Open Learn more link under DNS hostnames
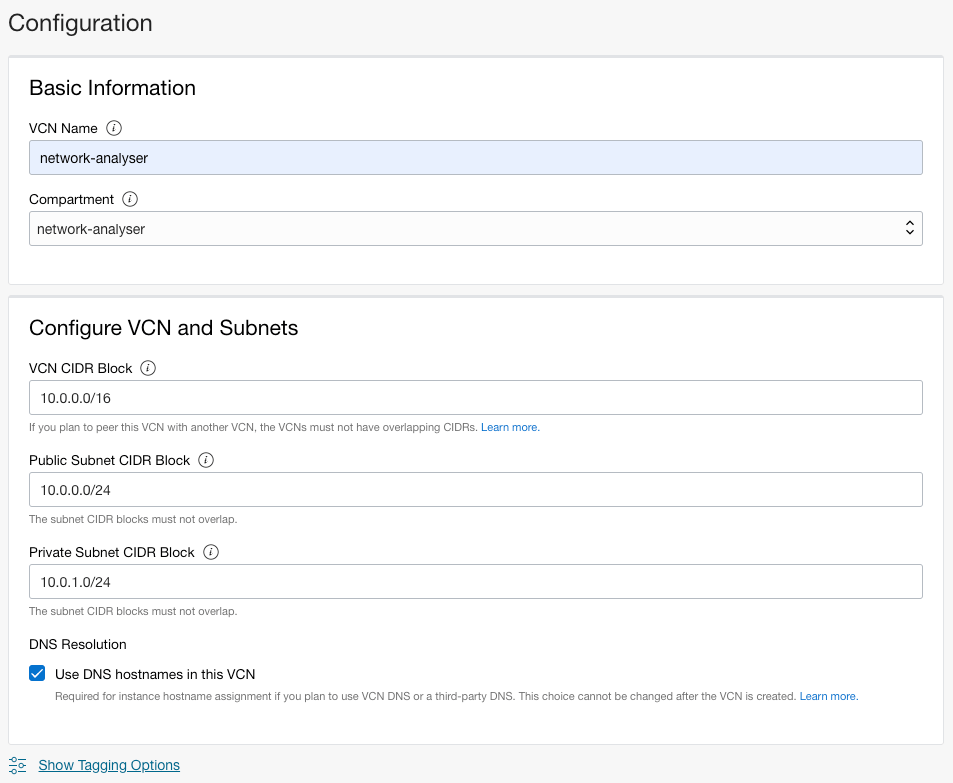Screen dimensions: 953x783 (828, 696)
